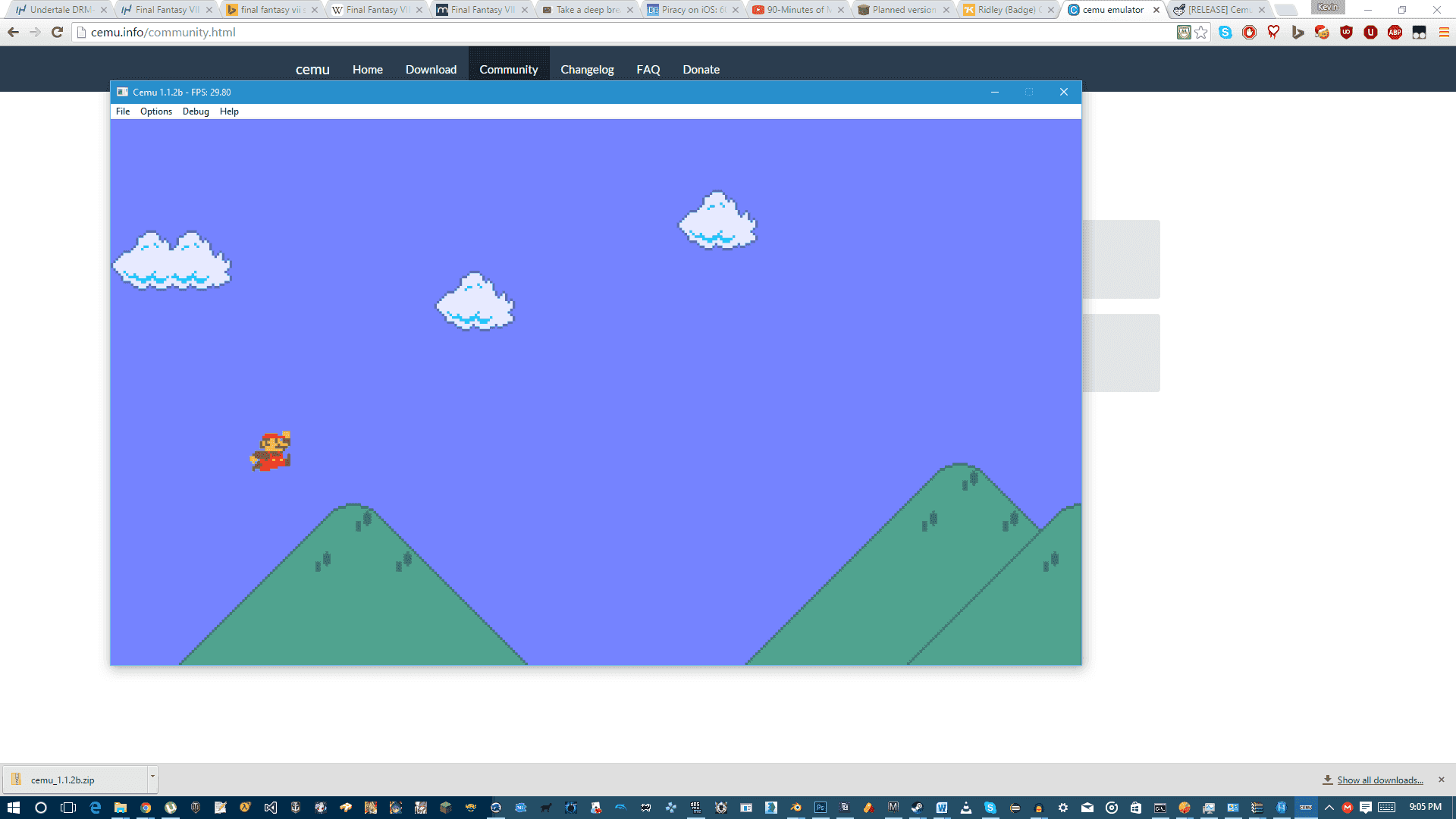The width and height of the screenshot is (1456, 819).
Task: Open Steam from the taskbar
Action: point(917,808)
